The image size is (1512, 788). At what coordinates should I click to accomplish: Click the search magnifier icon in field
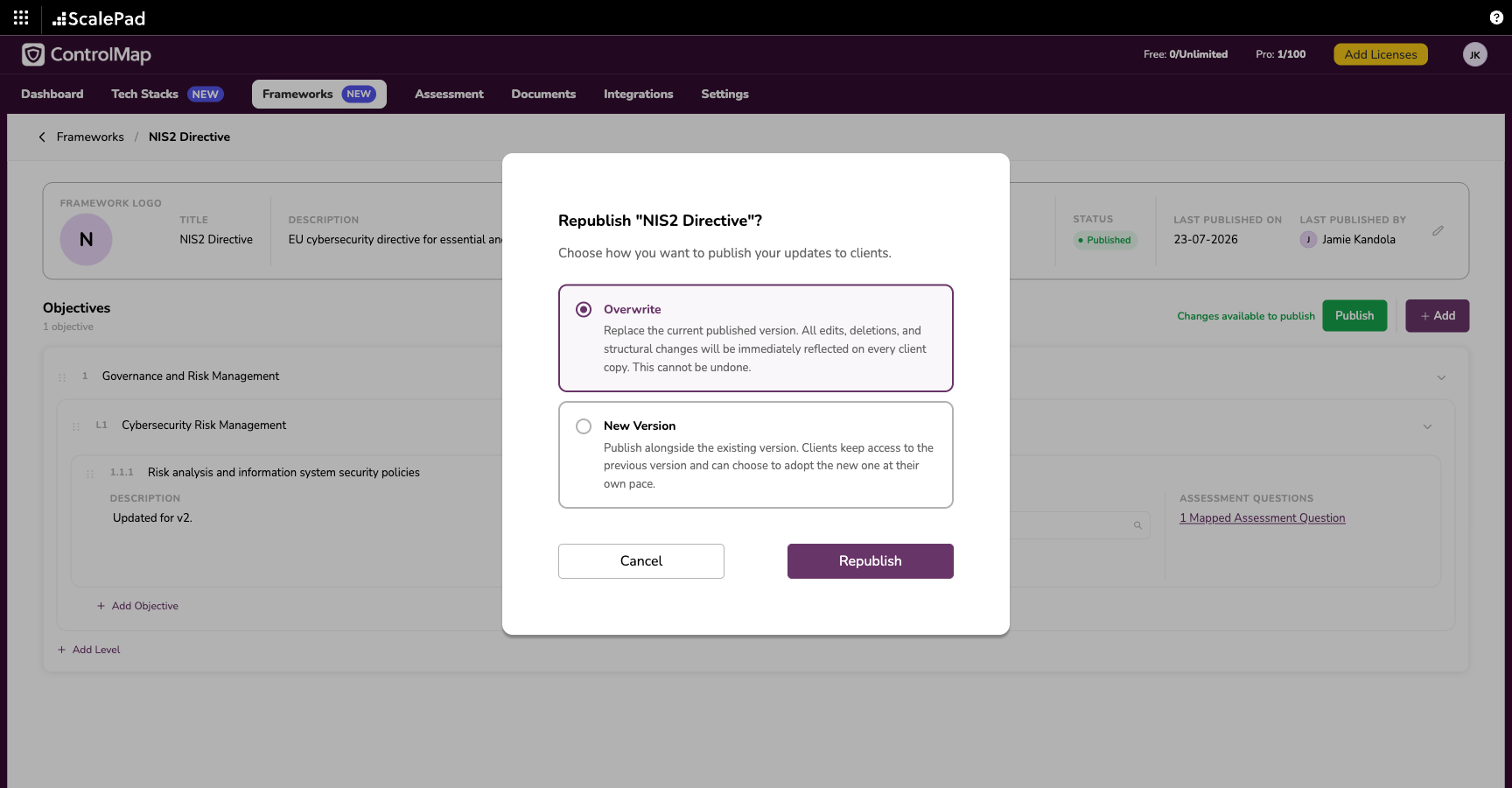(x=1137, y=525)
